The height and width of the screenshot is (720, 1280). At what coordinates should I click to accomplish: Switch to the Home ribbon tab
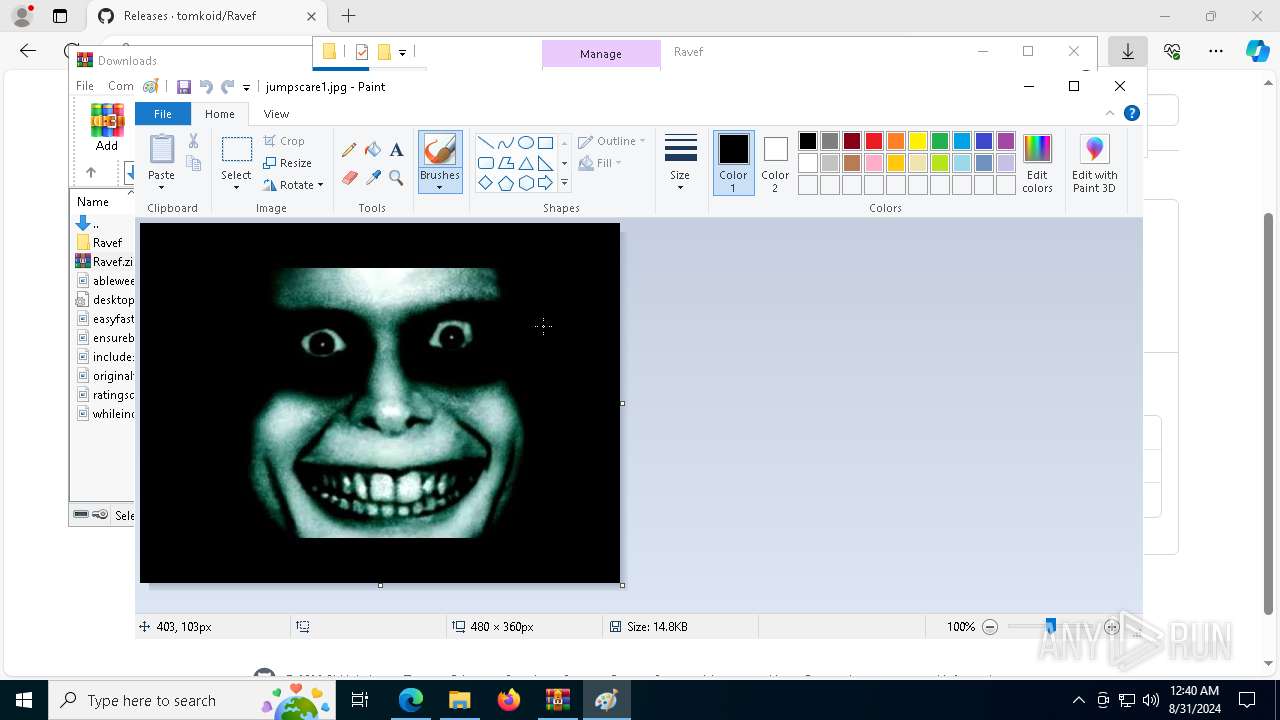219,114
